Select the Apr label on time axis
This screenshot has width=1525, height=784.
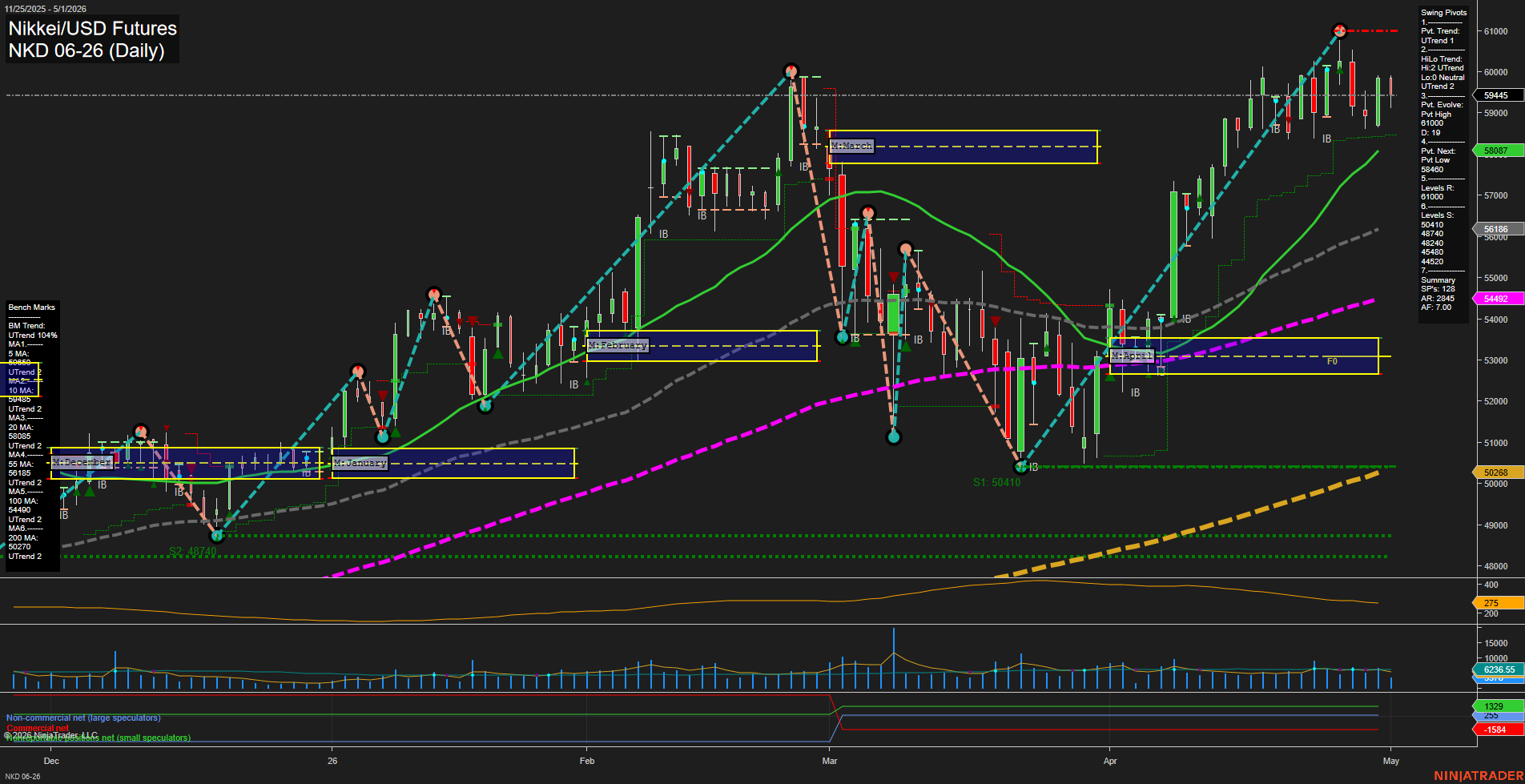tap(1110, 761)
